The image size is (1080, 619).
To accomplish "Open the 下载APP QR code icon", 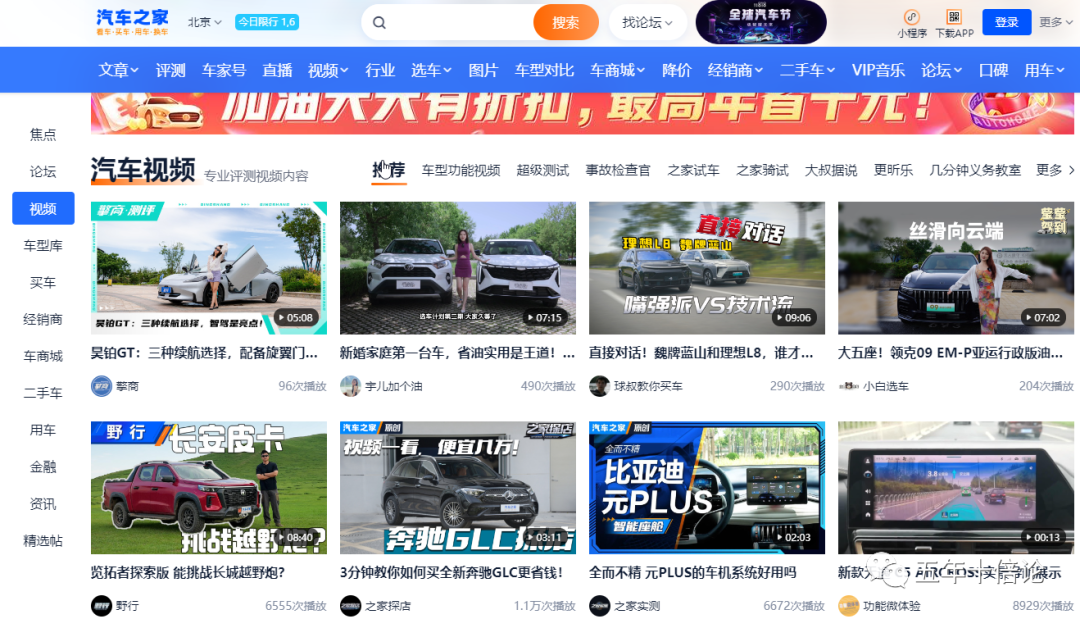I will 954,17.
